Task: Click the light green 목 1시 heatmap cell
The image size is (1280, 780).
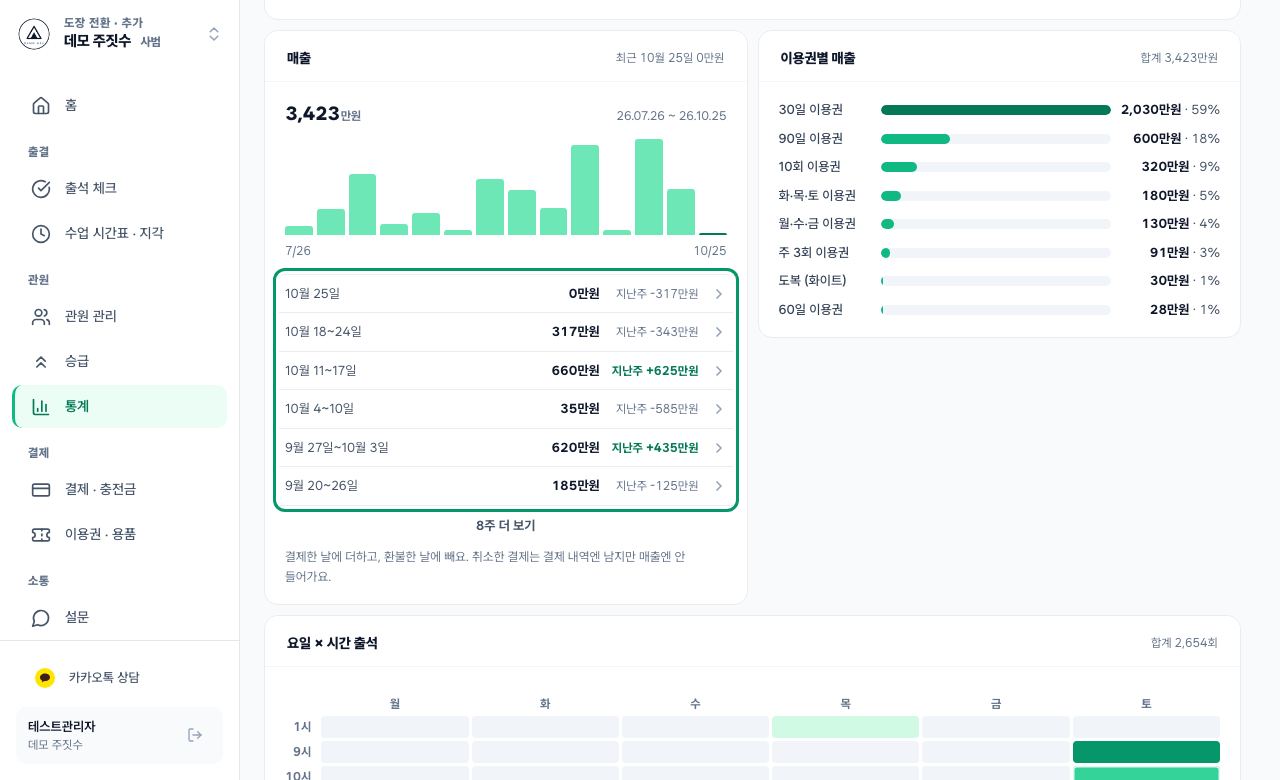Action: [x=845, y=727]
